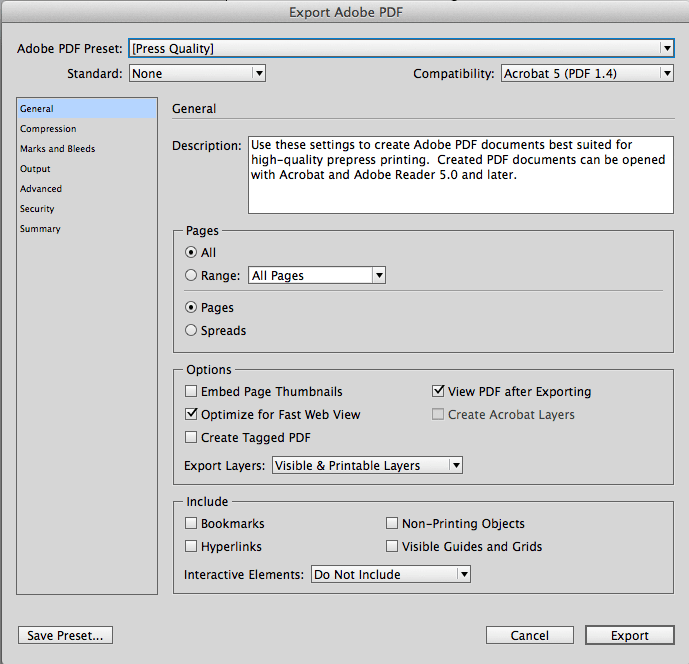This screenshot has width=689, height=664.
Task: Open the Security settings
Action: [87, 209]
